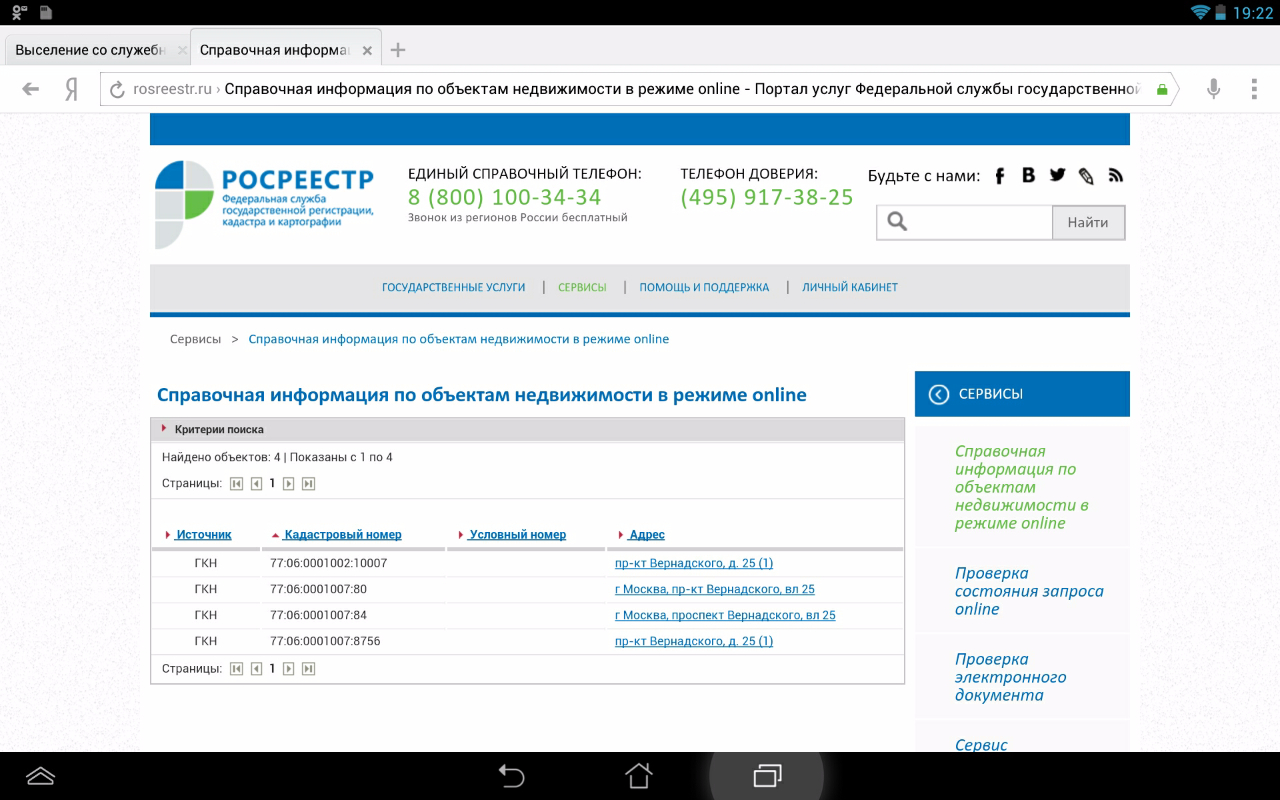Click the Найти search button
Viewport: 1280px width, 800px height.
click(x=1087, y=223)
